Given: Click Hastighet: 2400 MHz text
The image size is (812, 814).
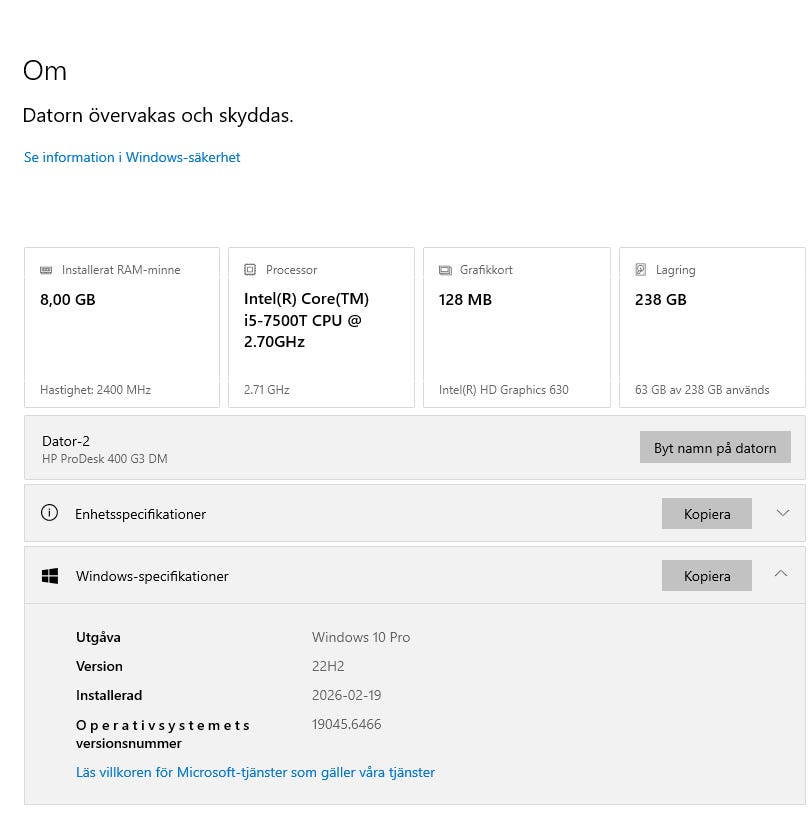Looking at the screenshot, I should click(x=96, y=390).
